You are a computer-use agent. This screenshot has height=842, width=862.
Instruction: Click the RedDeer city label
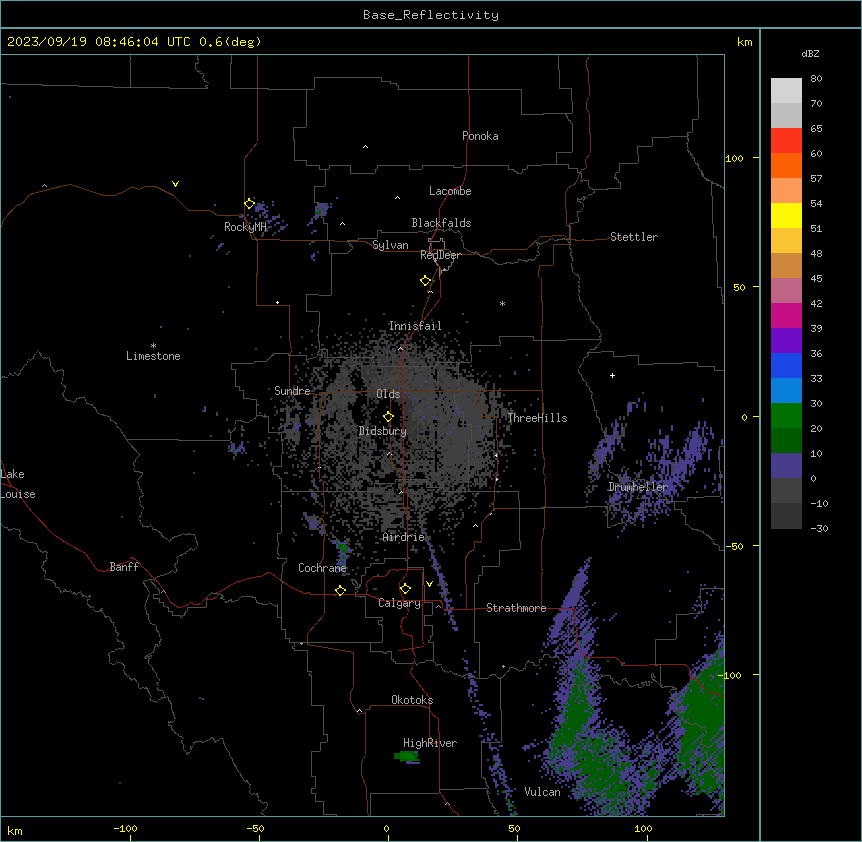point(440,255)
